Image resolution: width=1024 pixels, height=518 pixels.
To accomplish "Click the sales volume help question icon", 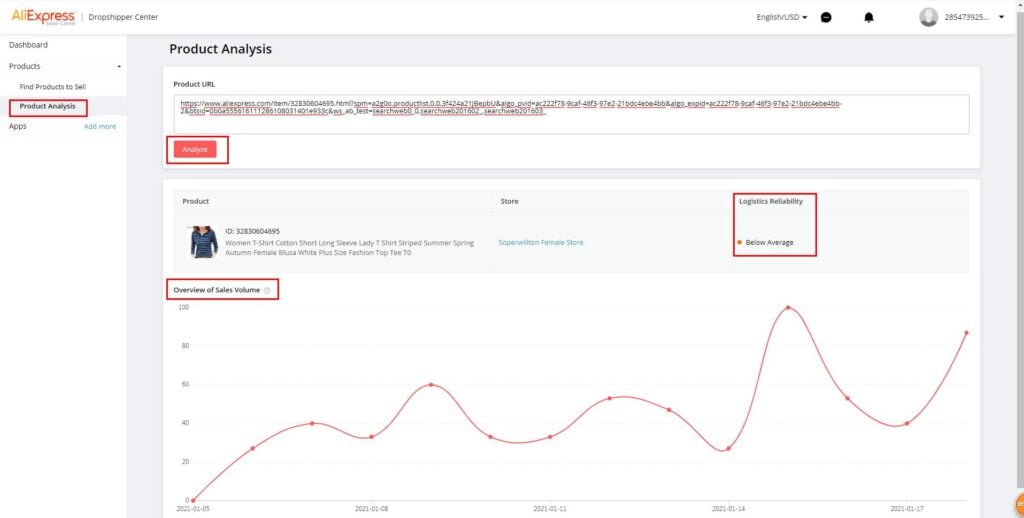I will click(267, 290).
